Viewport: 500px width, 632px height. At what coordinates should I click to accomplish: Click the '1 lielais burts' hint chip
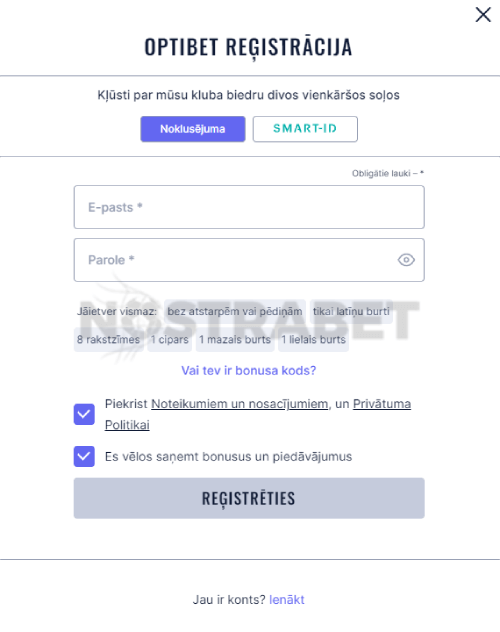(313, 339)
